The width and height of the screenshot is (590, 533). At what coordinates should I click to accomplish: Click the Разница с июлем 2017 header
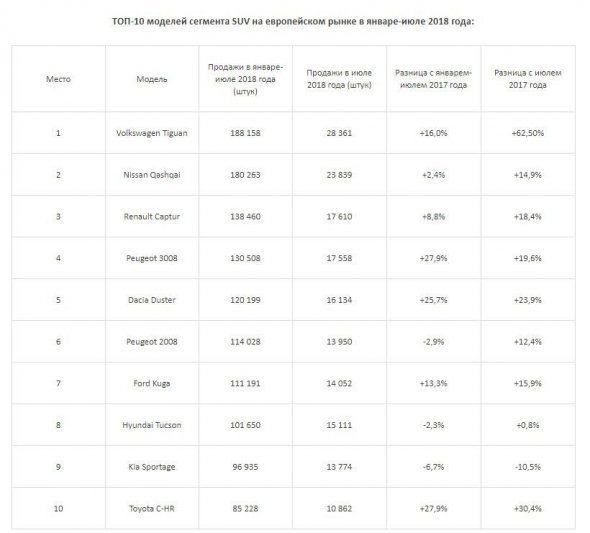coord(528,79)
